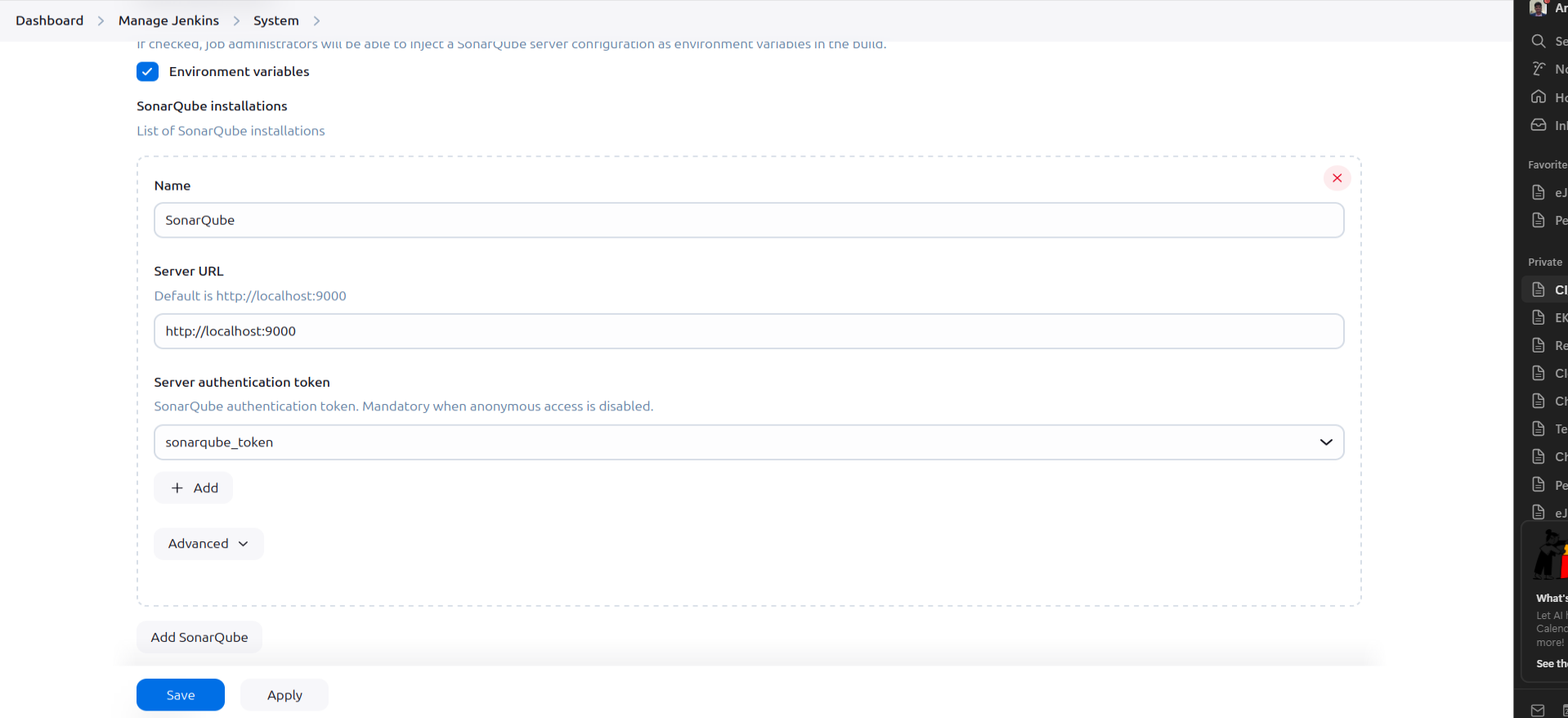Open the What's new promo card image
This screenshot has height=718, width=1568.
(1551, 554)
